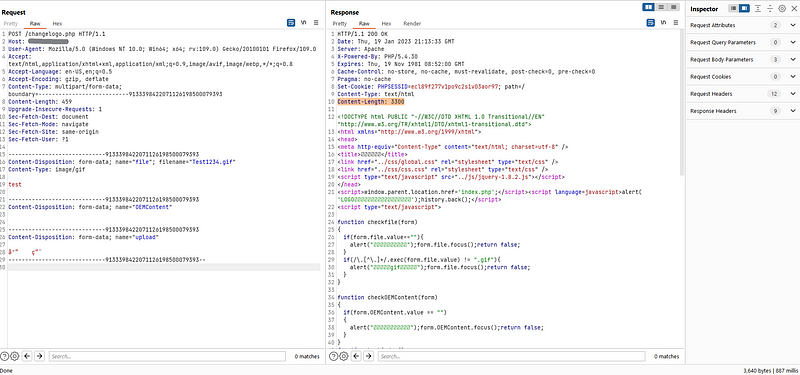Switch Response view to Hex tab
Viewport: 800px width, 375px height.
386,23
